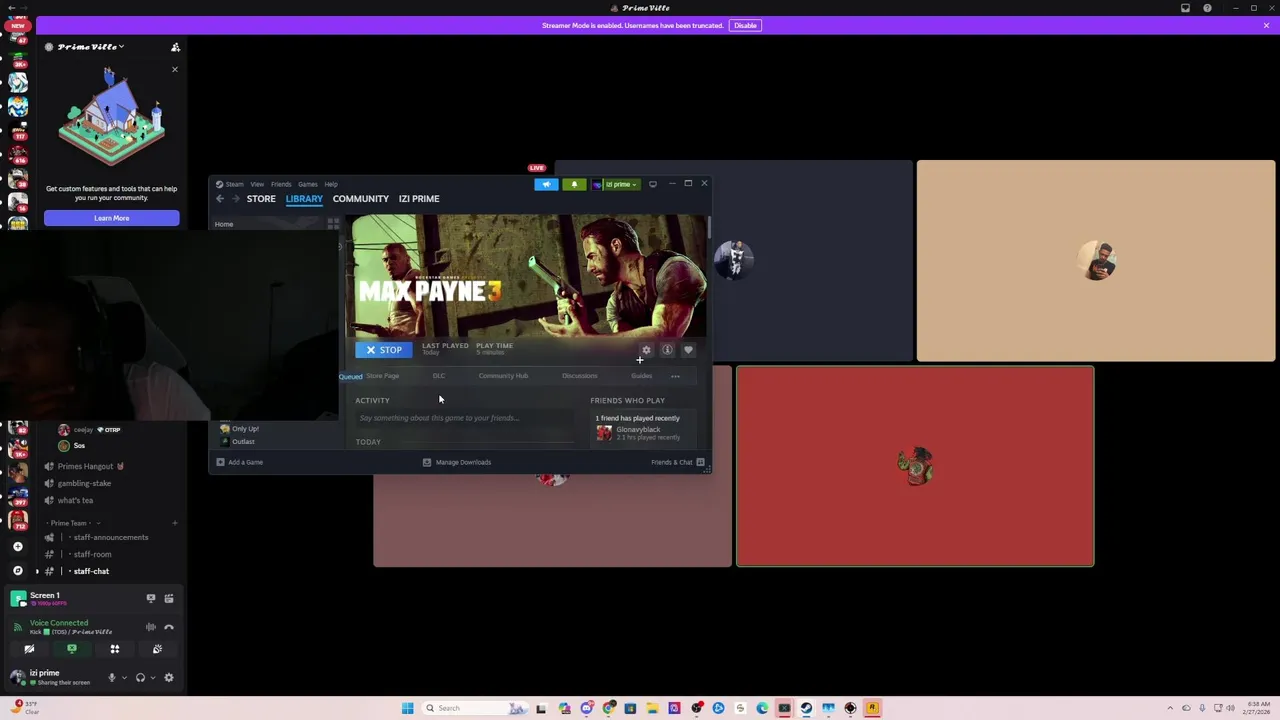Join Primes Hangout voice channel
The image size is (1280, 720).
tap(90, 466)
